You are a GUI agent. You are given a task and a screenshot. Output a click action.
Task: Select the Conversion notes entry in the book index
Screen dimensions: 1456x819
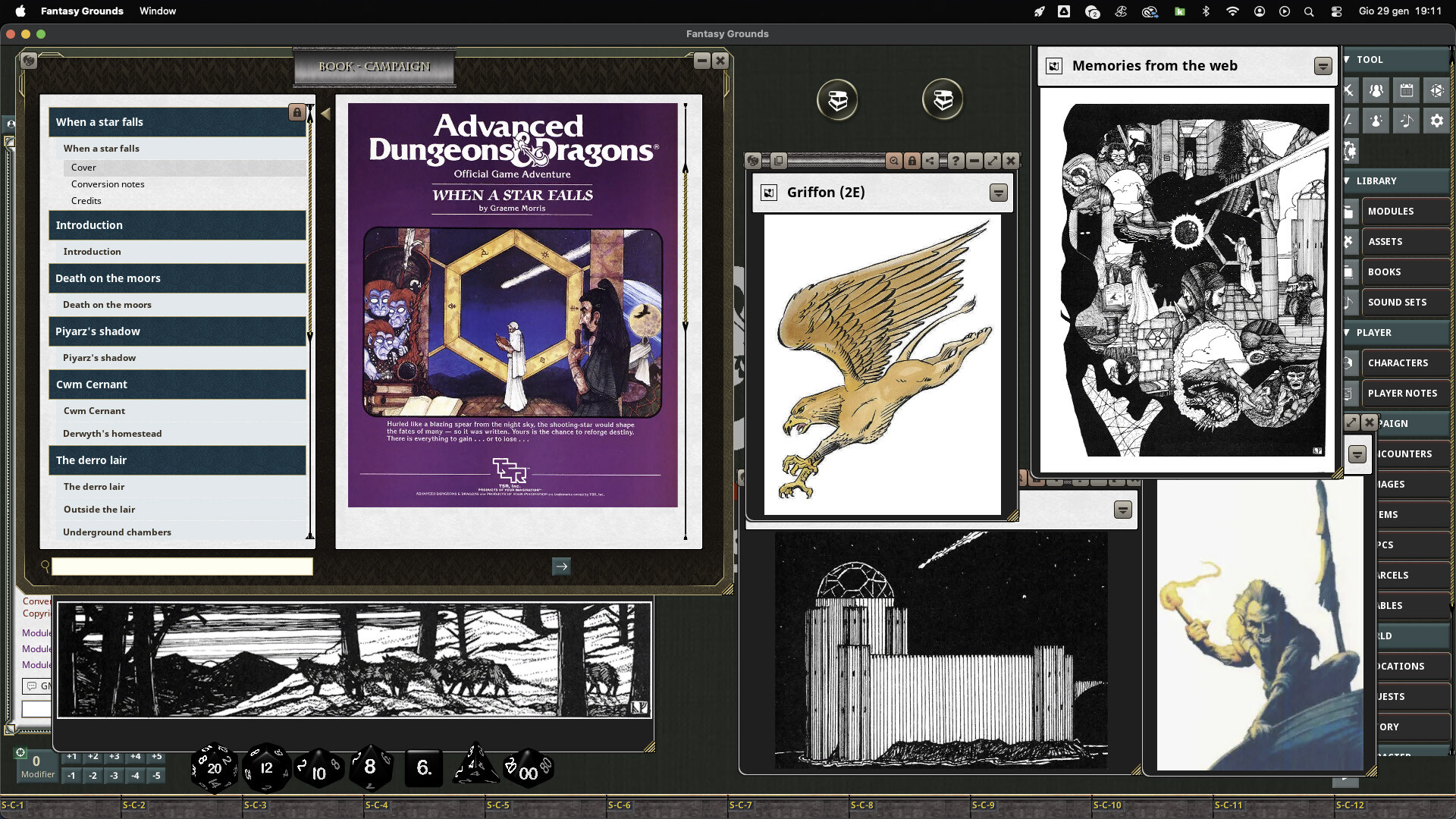point(108,184)
